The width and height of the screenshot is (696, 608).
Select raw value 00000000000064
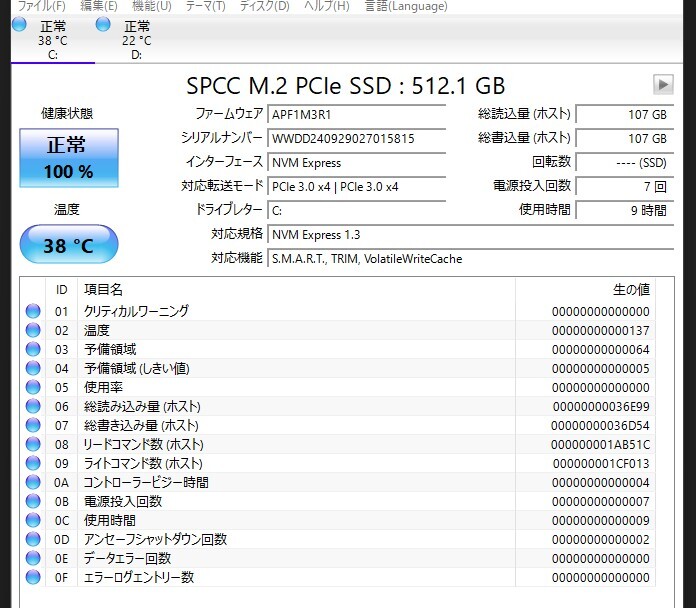pos(601,350)
